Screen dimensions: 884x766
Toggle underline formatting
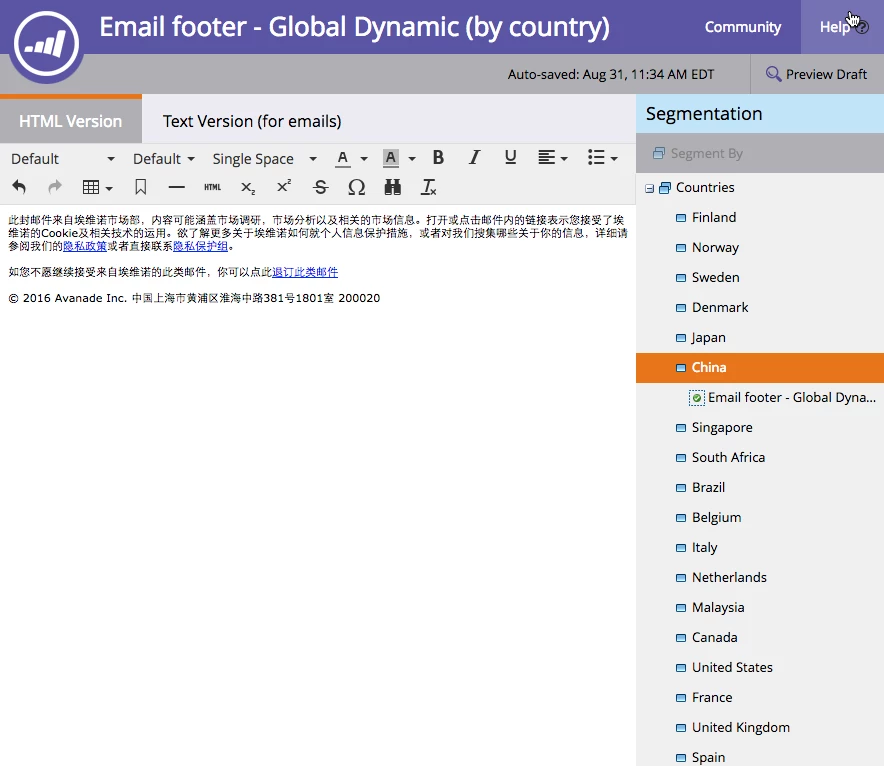(510, 157)
